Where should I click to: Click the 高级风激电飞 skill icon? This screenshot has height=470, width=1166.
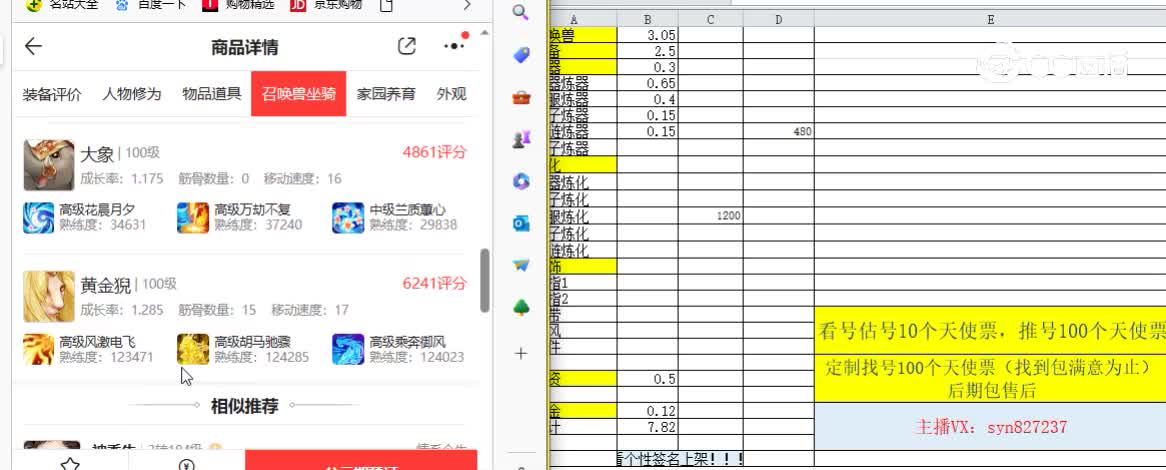[39, 349]
